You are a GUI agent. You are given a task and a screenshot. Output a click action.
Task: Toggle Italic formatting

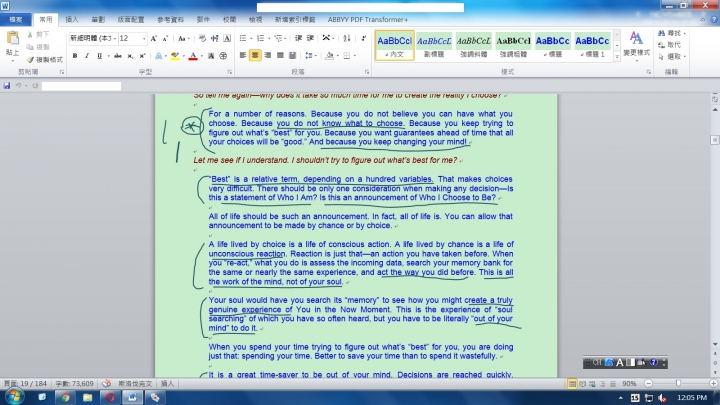coord(87,56)
